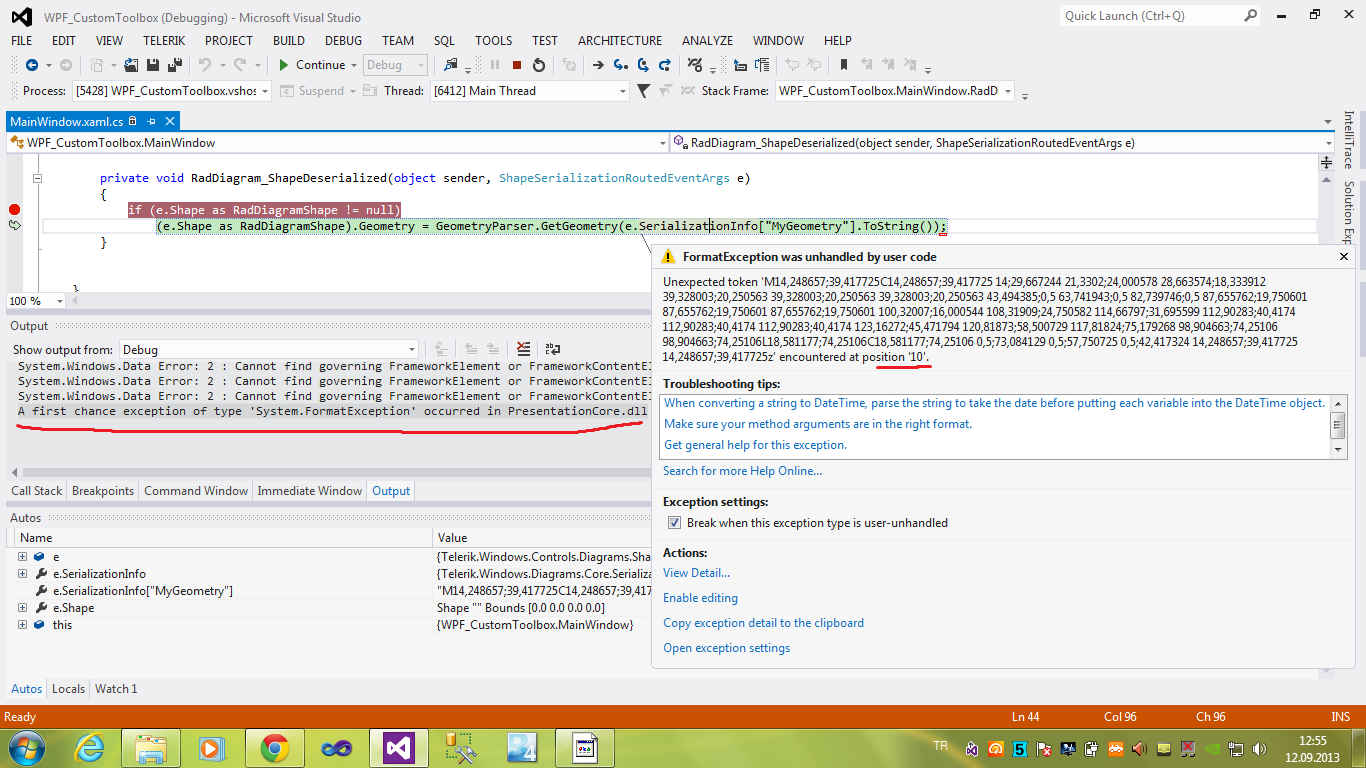Click the Restart debugging icon
Viewport: 1366px width, 768px height.
click(x=539, y=65)
